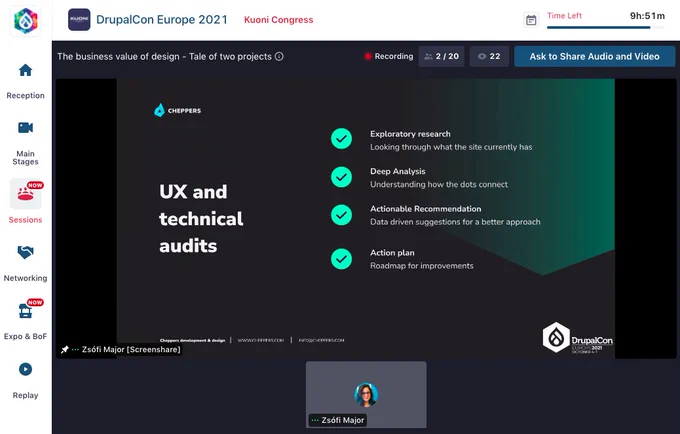Viewport: 680px width, 434px height.
Task: Click the Kuoni logo badge
Action: click(x=79, y=20)
